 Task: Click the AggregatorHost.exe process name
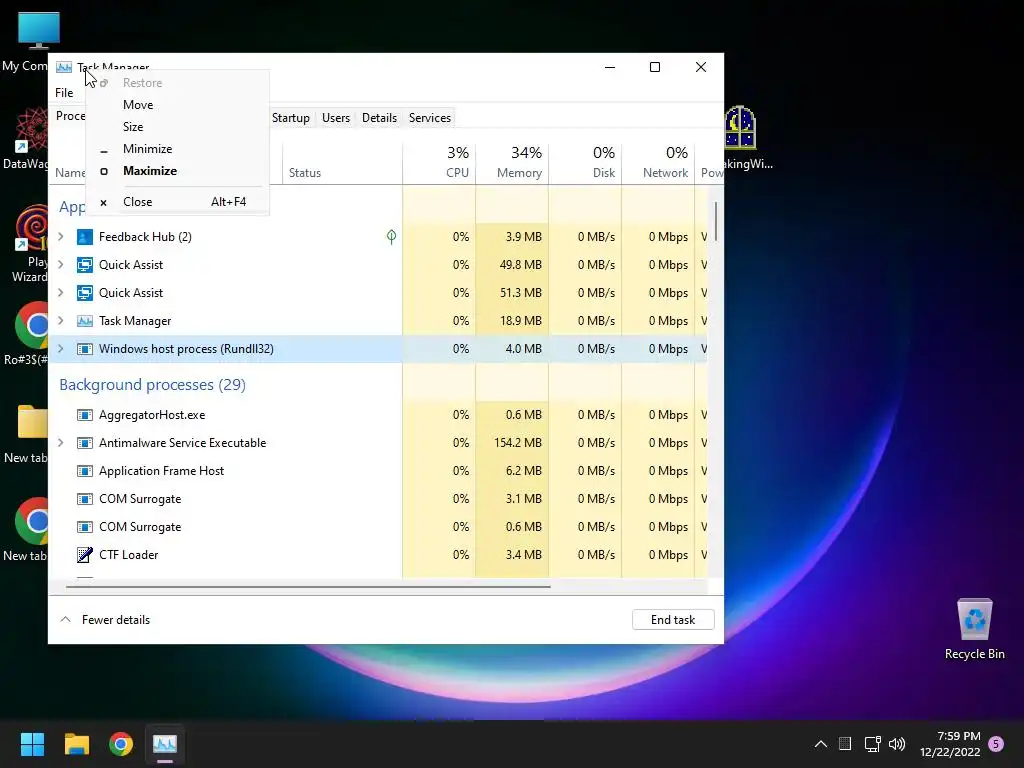(152, 415)
